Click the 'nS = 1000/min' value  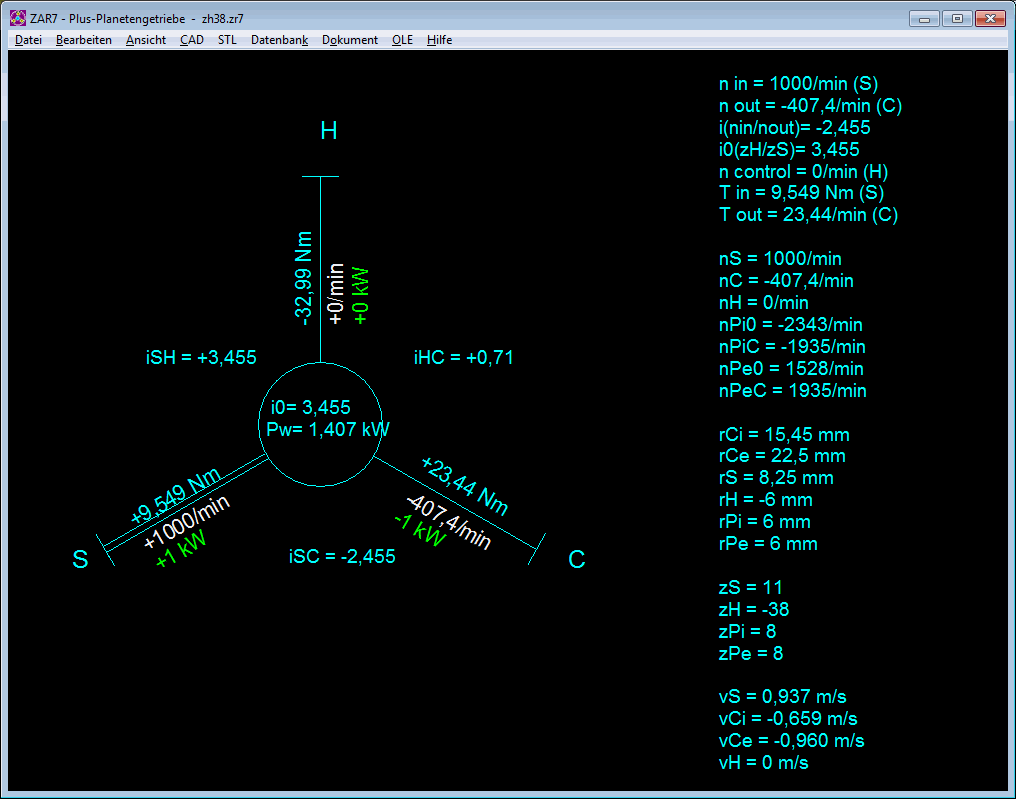pos(780,259)
